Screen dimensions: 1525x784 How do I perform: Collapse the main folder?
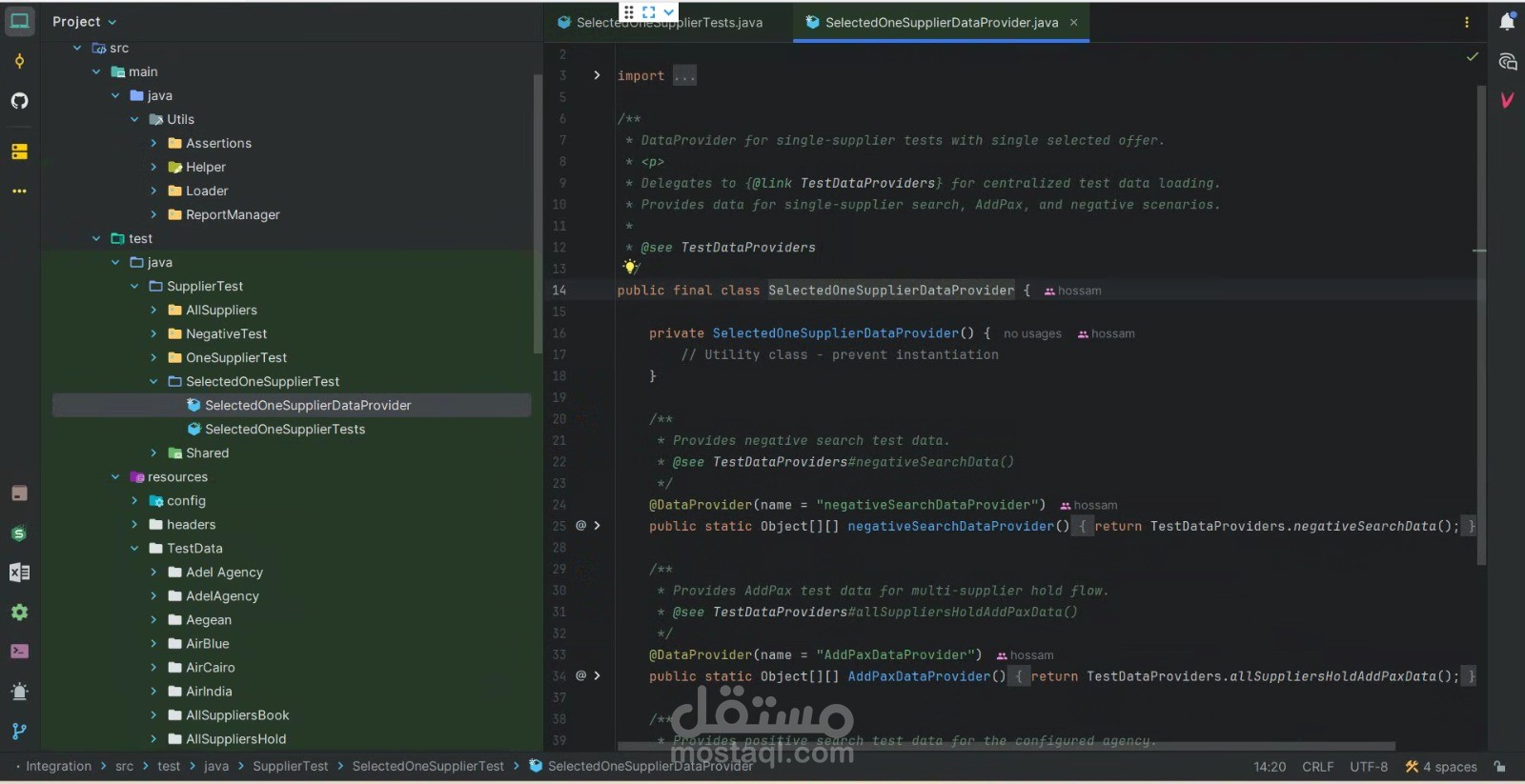(96, 71)
